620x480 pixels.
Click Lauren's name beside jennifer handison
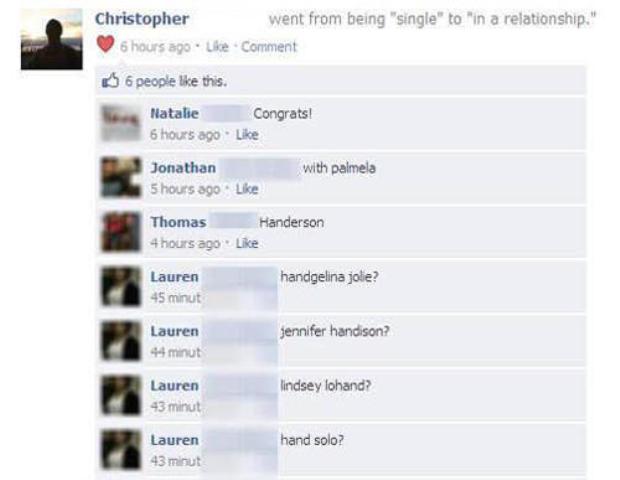(174, 331)
